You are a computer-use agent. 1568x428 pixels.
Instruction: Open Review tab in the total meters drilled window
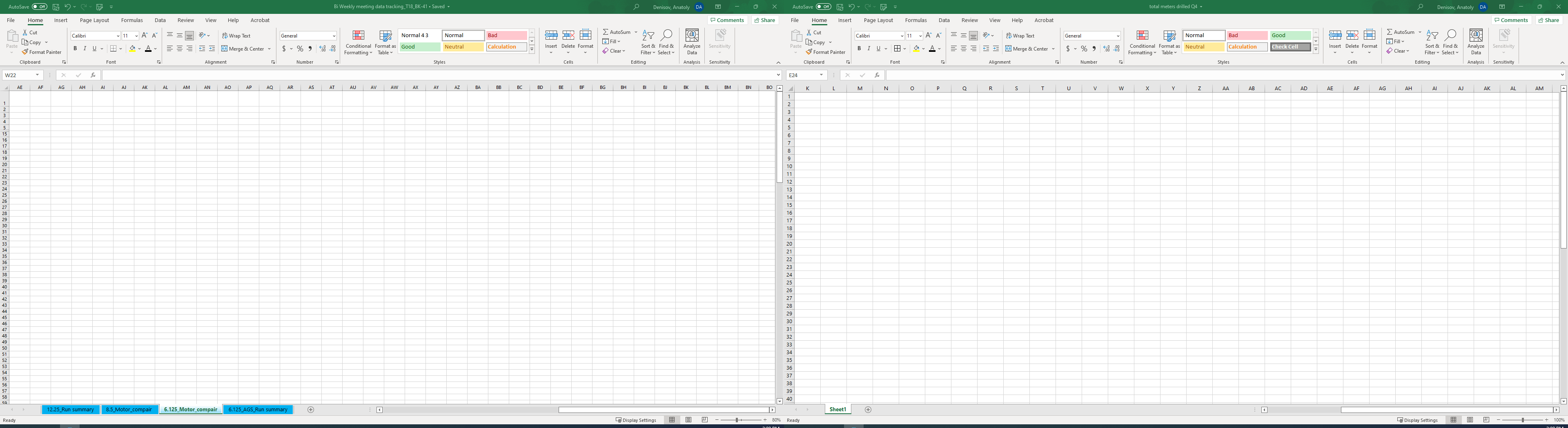point(970,21)
